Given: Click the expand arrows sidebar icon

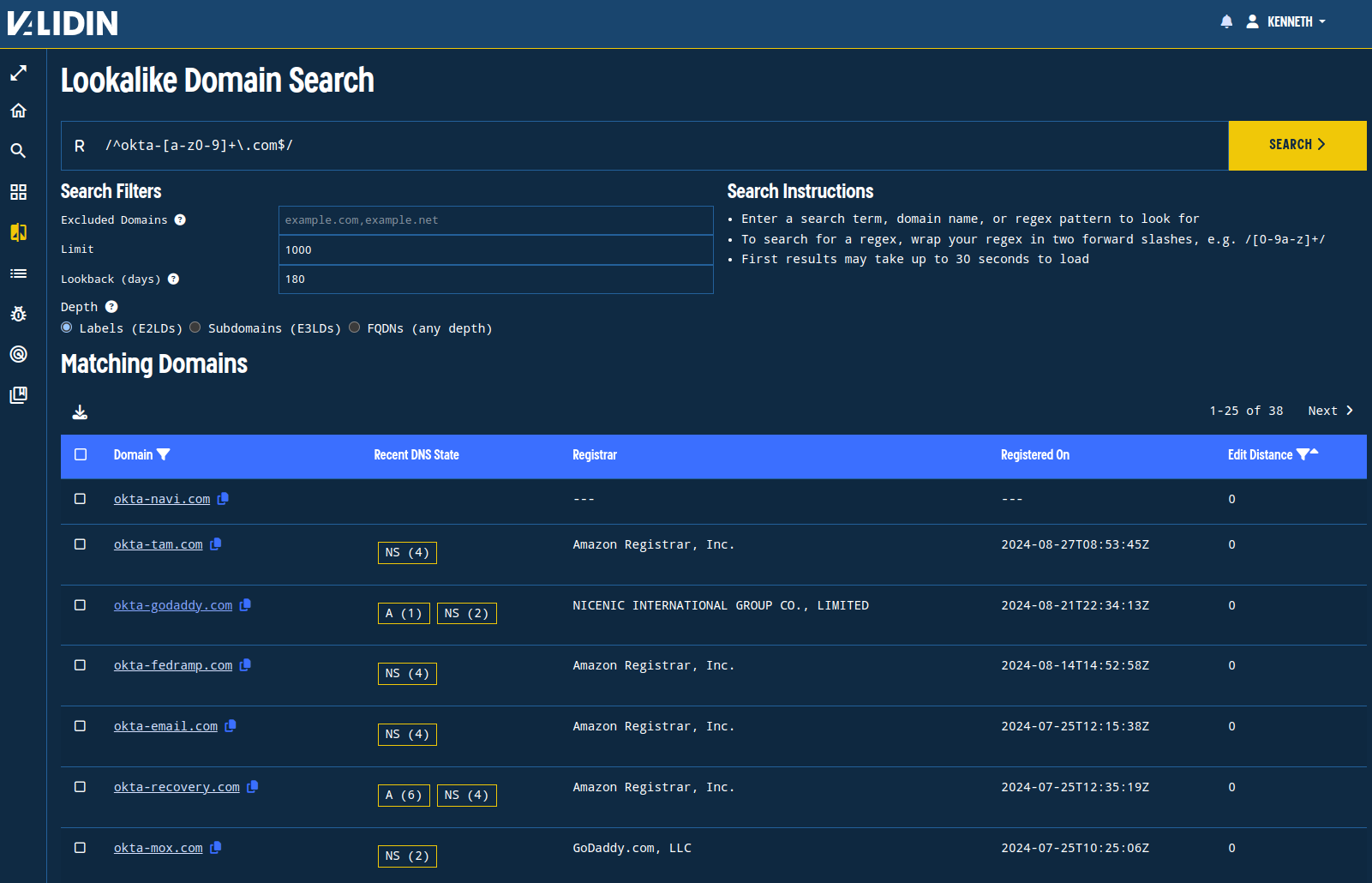Looking at the screenshot, I should [18, 73].
